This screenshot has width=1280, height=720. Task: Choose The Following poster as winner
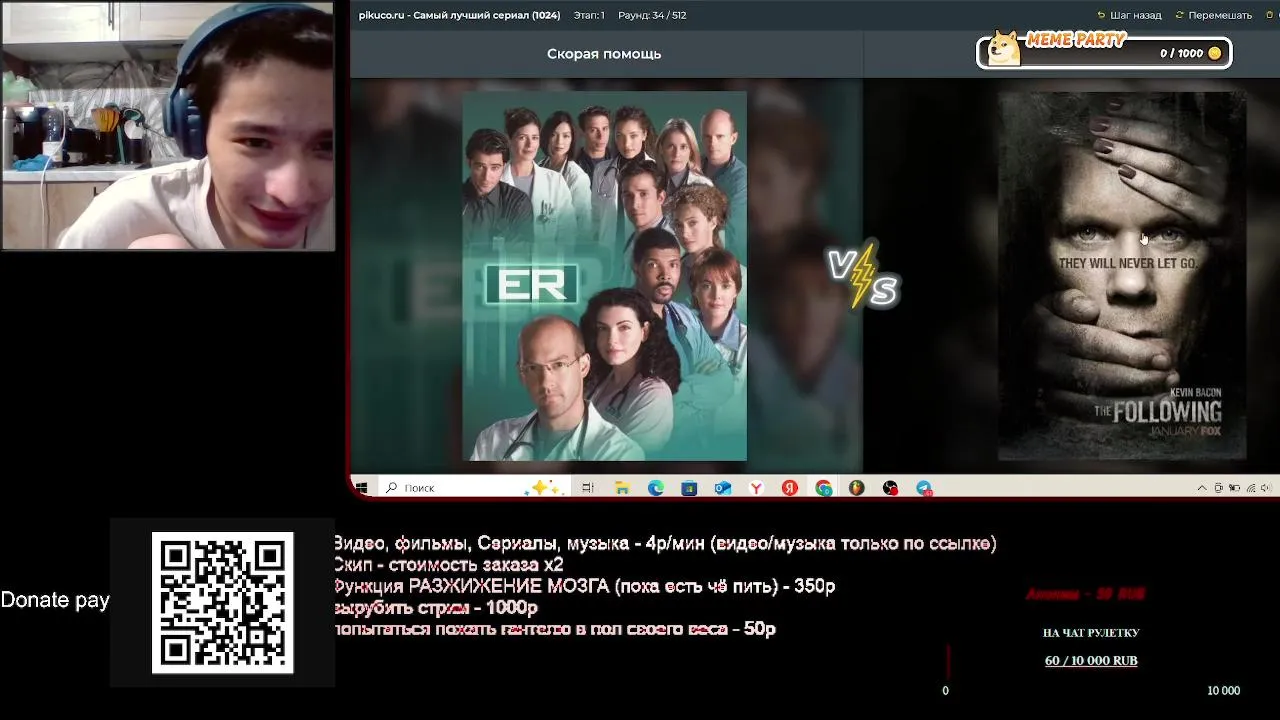pos(1122,276)
